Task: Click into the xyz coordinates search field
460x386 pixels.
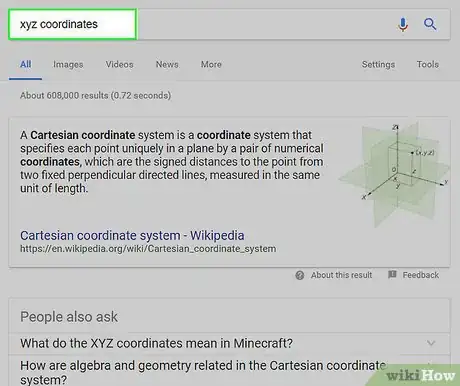Action: pyautogui.click(x=72, y=24)
